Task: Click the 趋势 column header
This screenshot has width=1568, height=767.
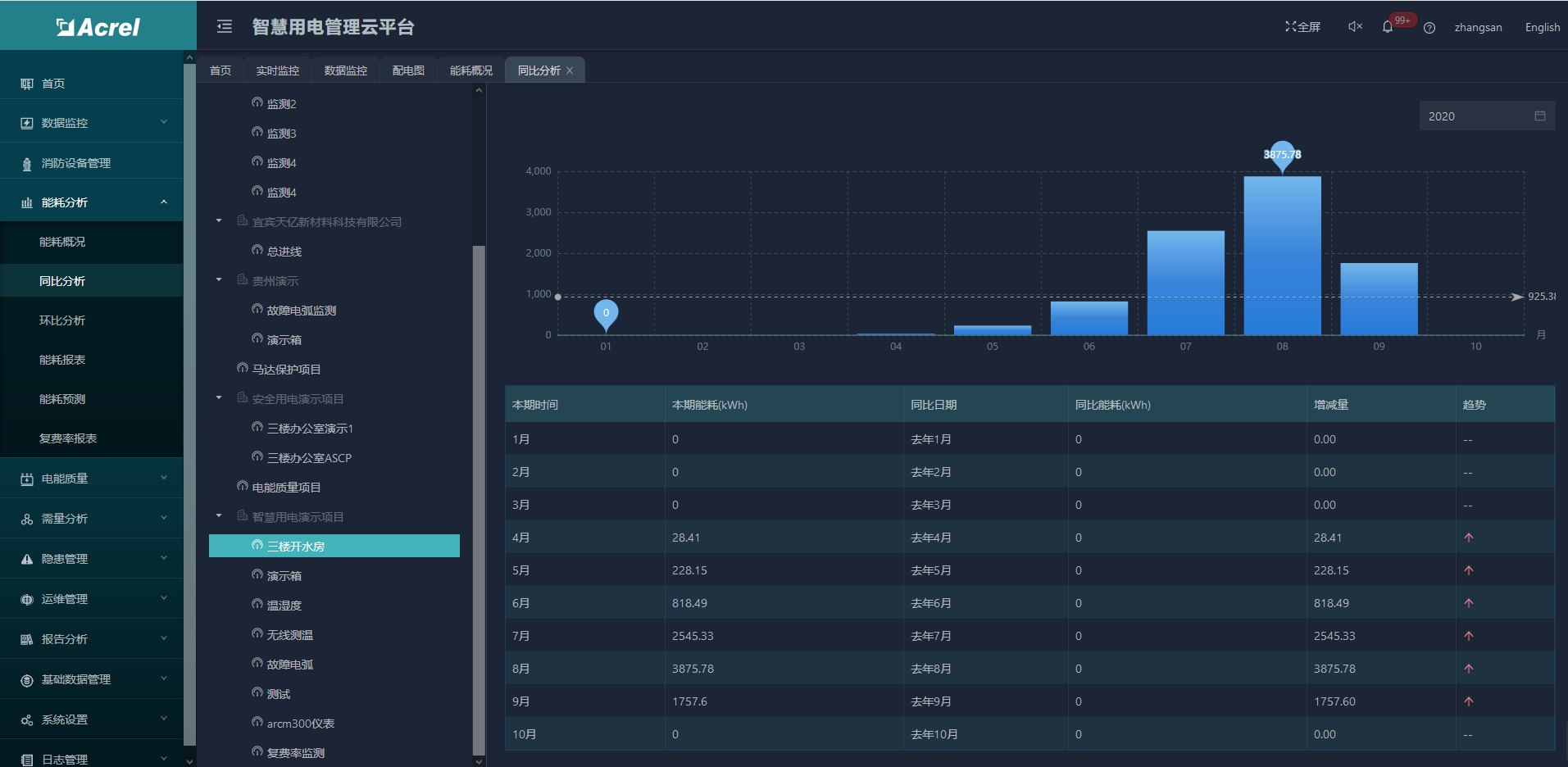Action: 1474,405
